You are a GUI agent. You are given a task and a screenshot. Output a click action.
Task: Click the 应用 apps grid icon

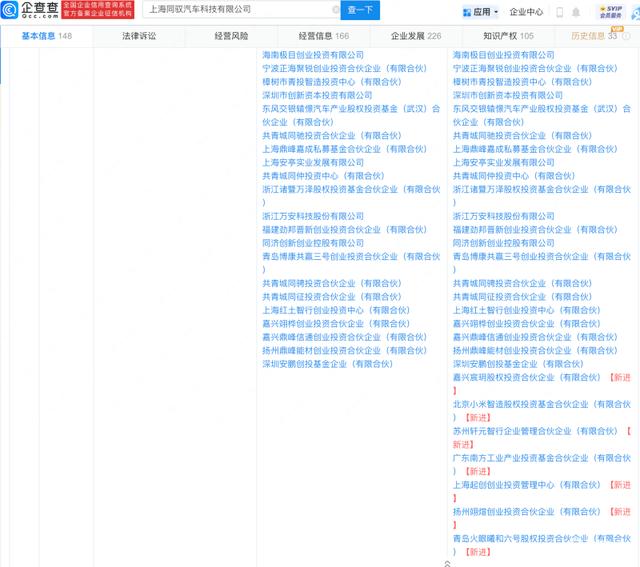click(x=467, y=12)
